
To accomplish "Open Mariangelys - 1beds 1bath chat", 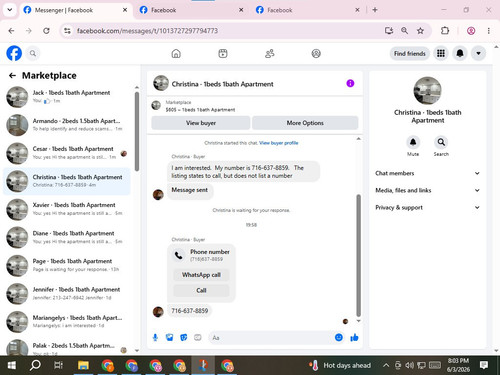I will point(67,322).
